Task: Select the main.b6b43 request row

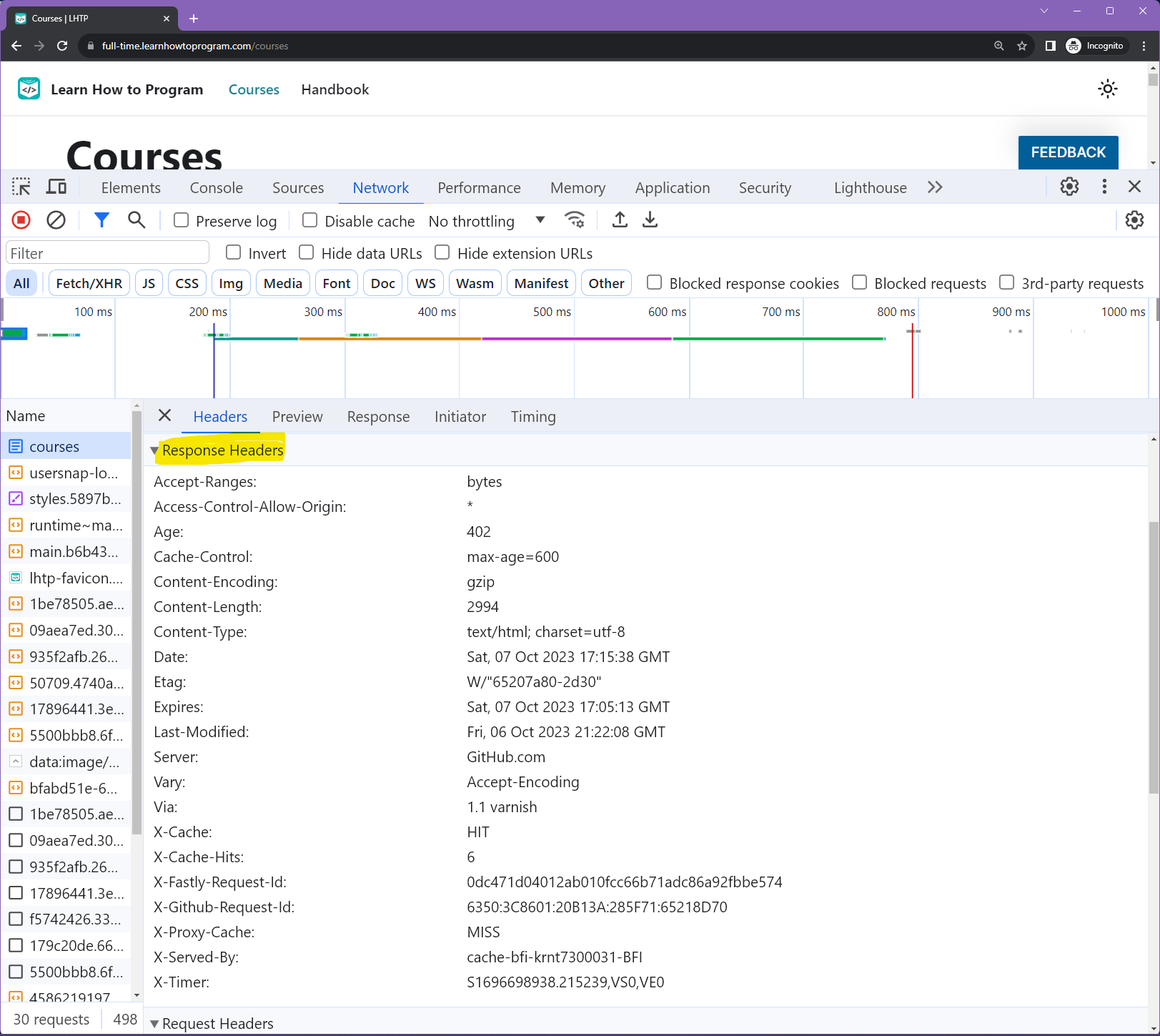Action: pos(66,551)
